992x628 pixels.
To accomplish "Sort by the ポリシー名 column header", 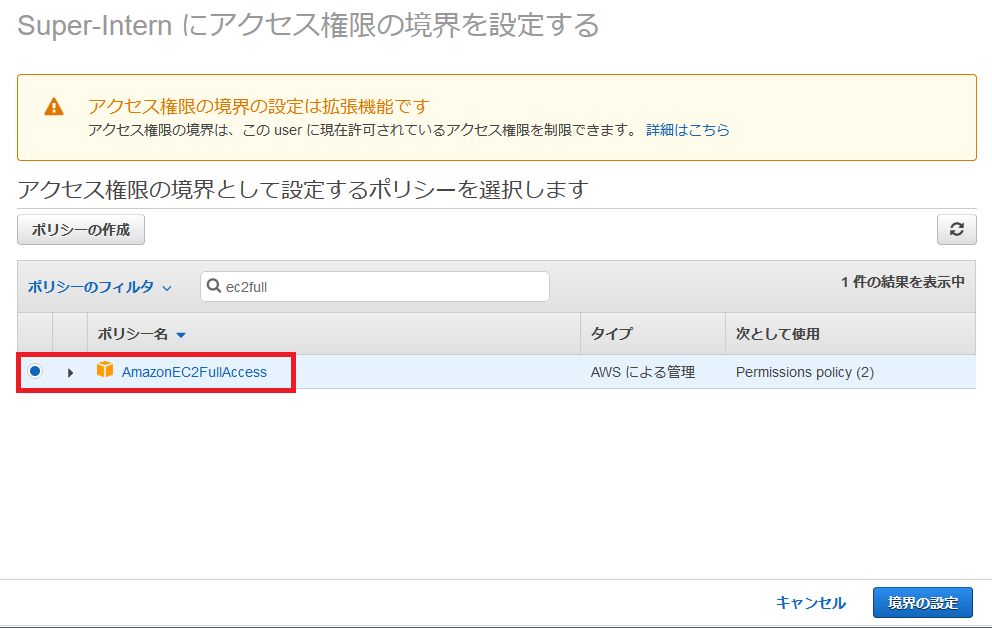I will [133, 334].
